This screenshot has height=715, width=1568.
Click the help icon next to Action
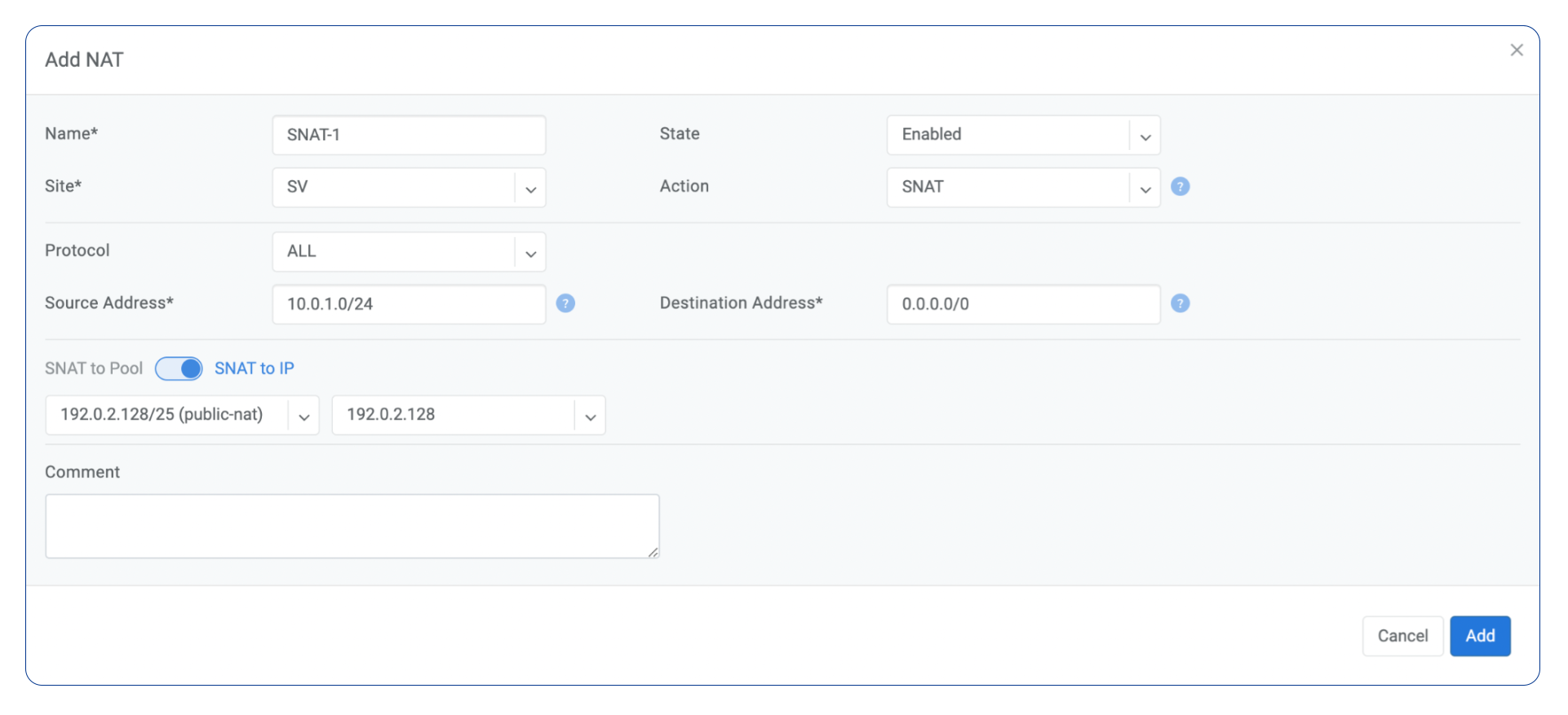point(1180,187)
